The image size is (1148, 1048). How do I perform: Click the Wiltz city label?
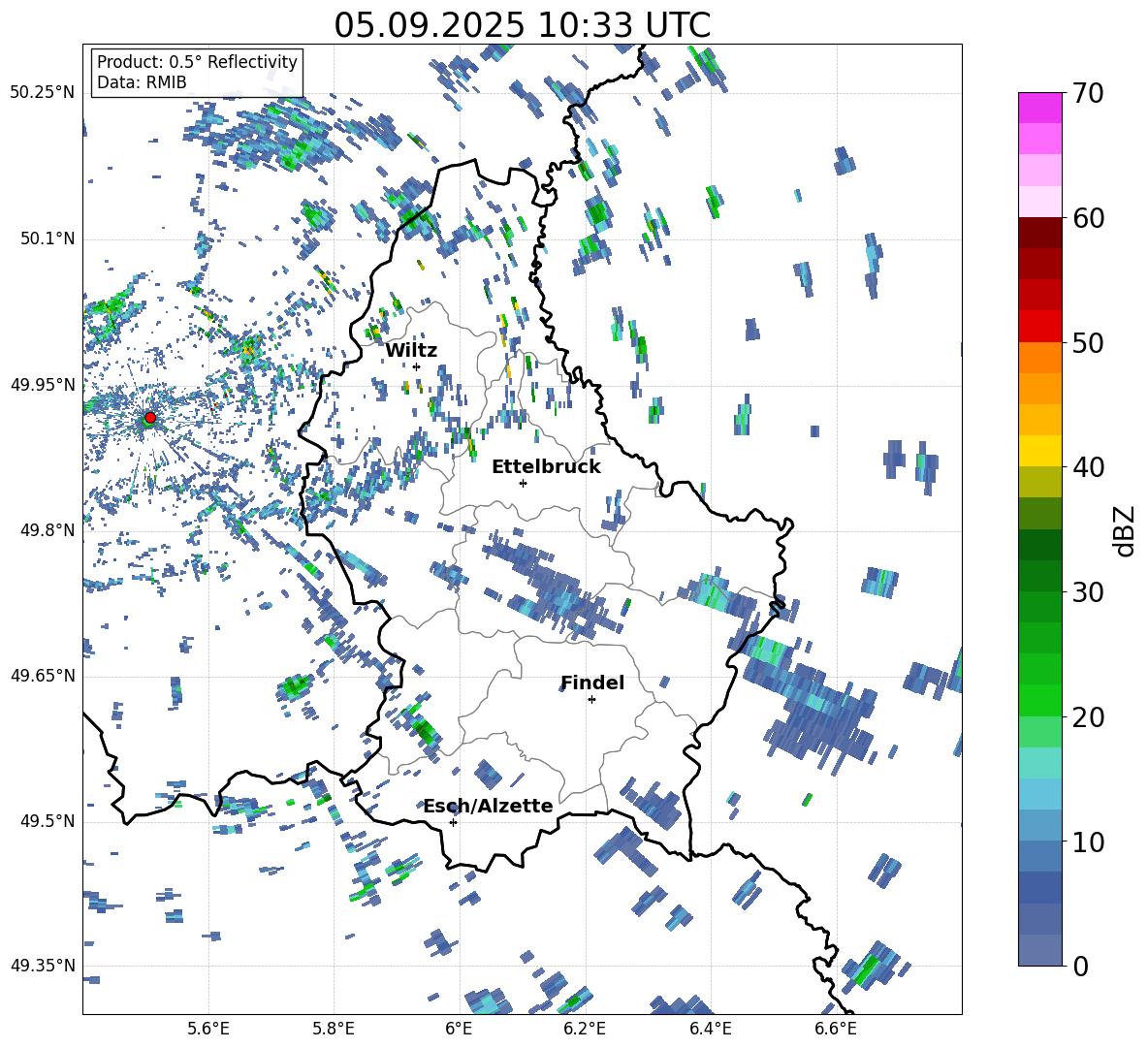pyautogui.click(x=411, y=350)
